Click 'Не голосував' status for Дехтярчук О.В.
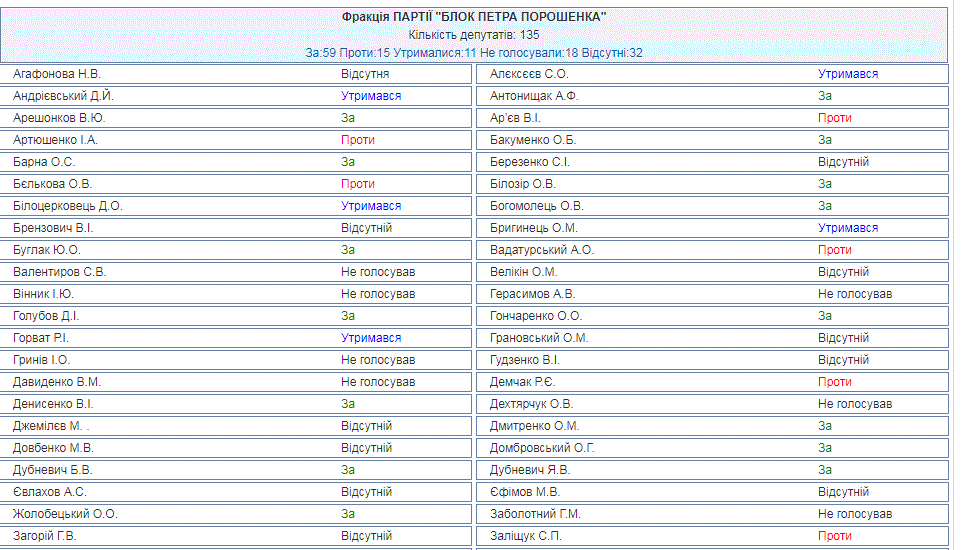Screen dimensions: 973x550 [x=855, y=404]
